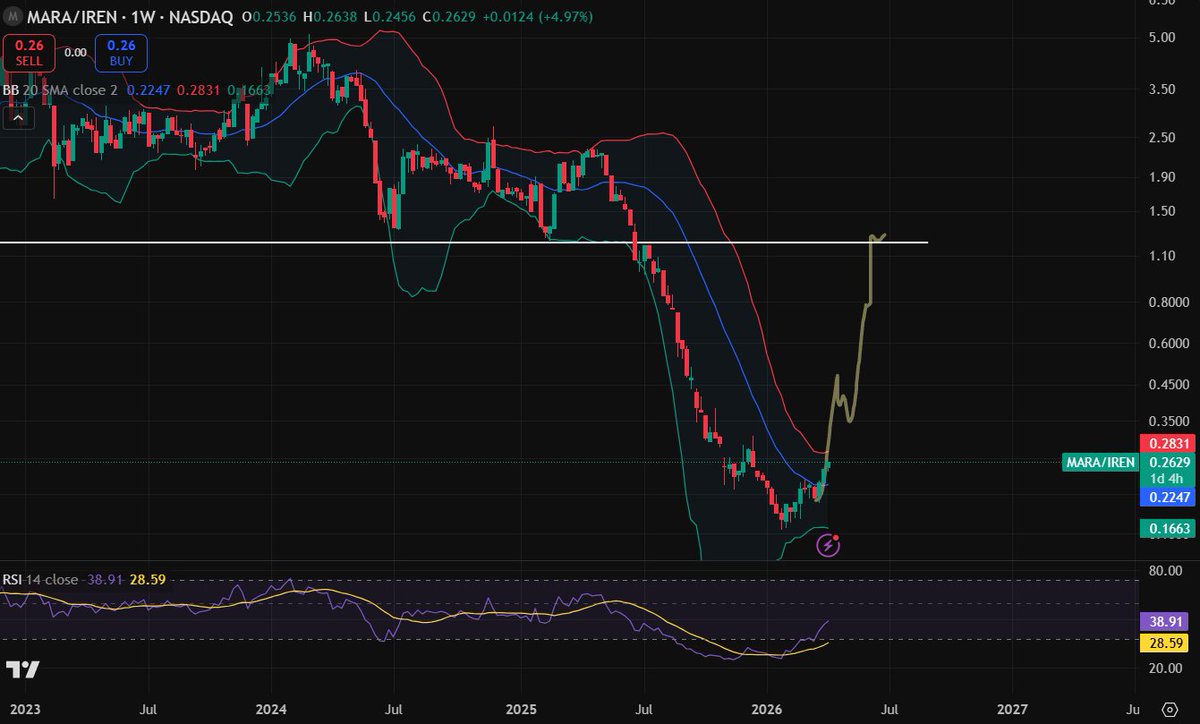This screenshot has width=1200, height=724.
Task: Click the 2024 time axis label
Action: click(272, 709)
